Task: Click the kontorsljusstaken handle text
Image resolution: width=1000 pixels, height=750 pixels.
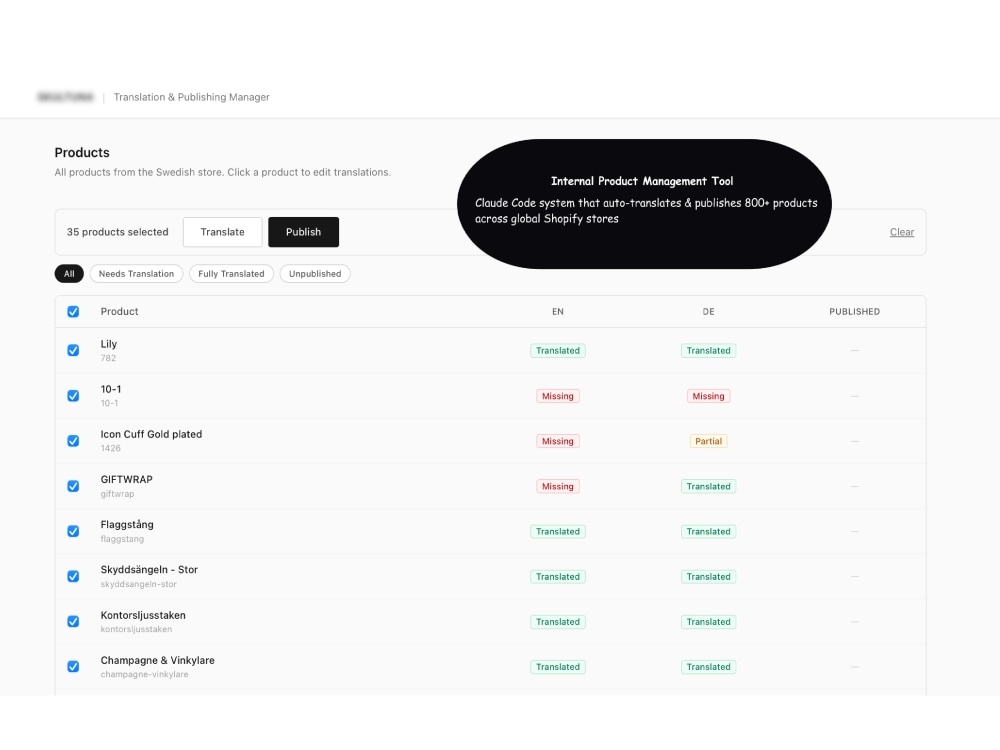Action: [x=136, y=629]
